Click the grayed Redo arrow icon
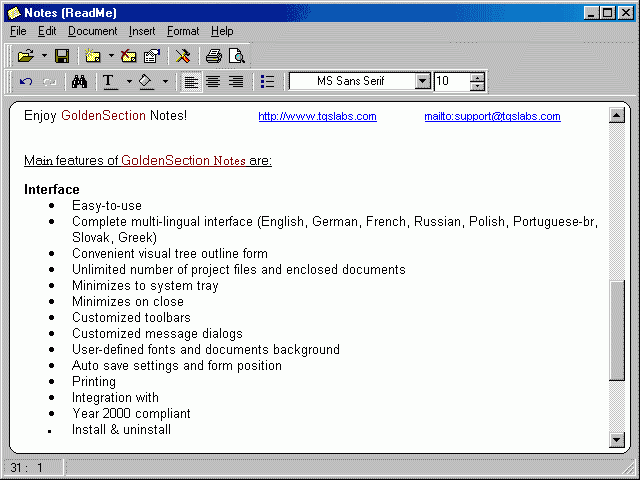 [49, 82]
